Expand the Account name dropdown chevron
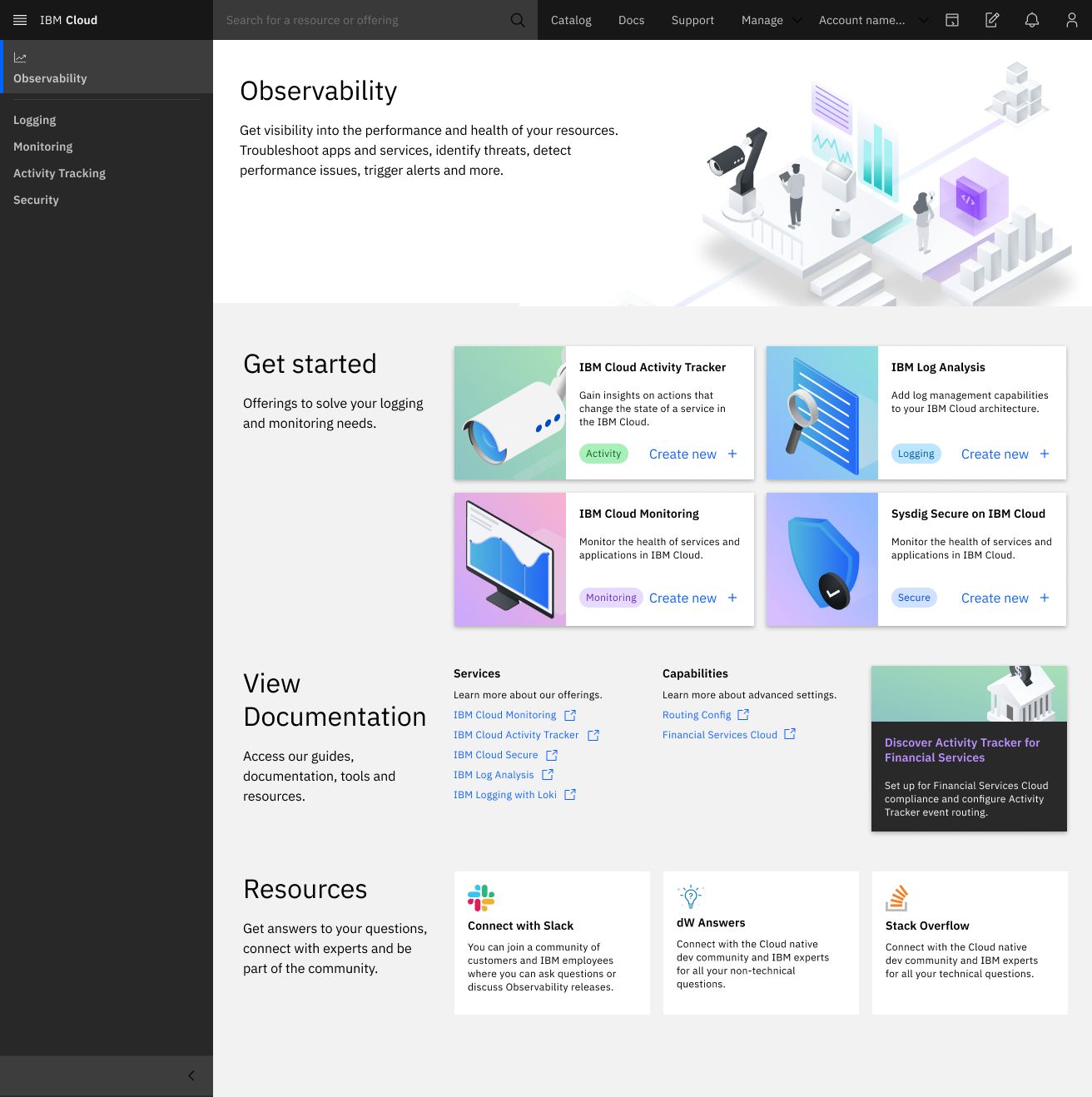 (x=924, y=20)
